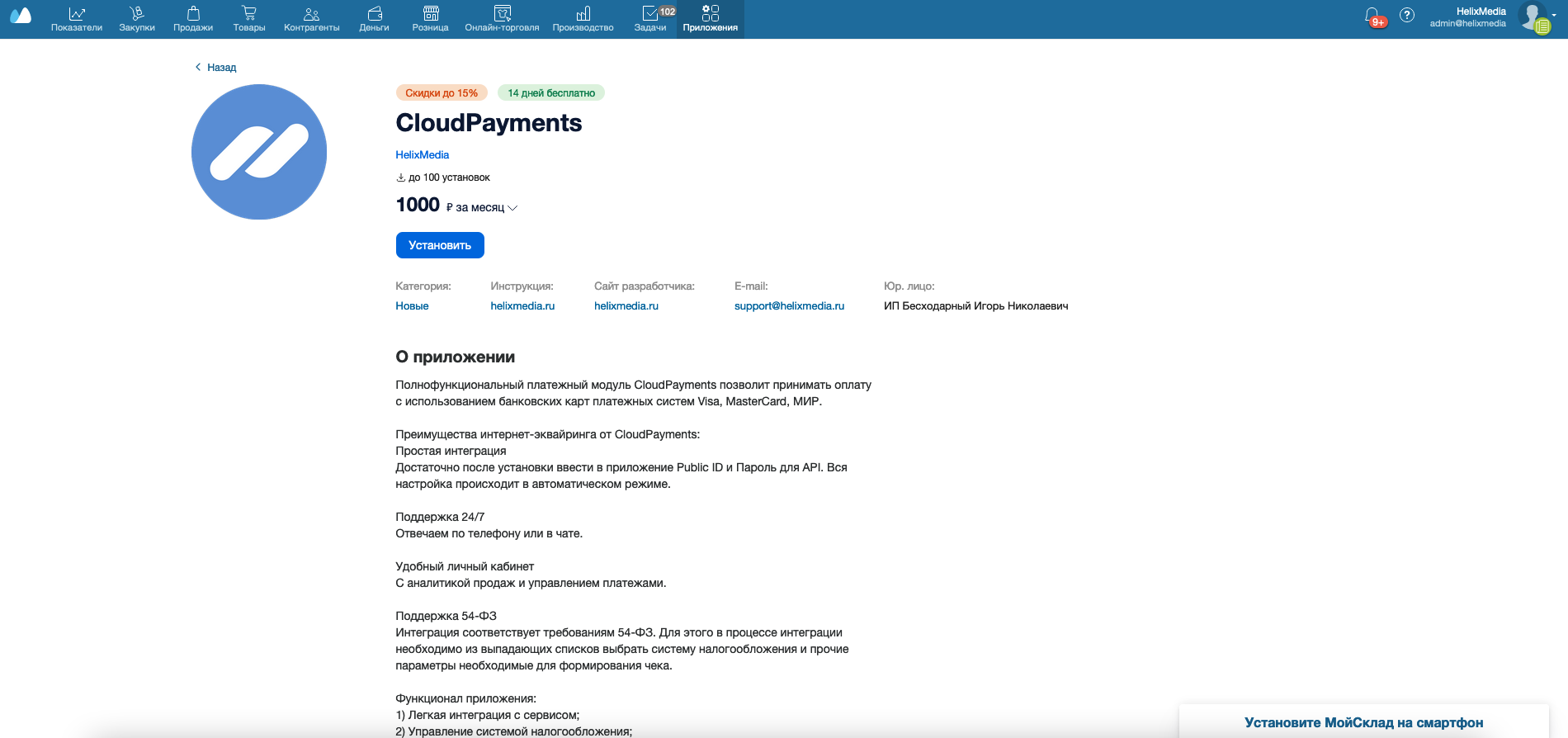1568x738 pixels.
Task: Go back via Назад link
Action: 215,68
